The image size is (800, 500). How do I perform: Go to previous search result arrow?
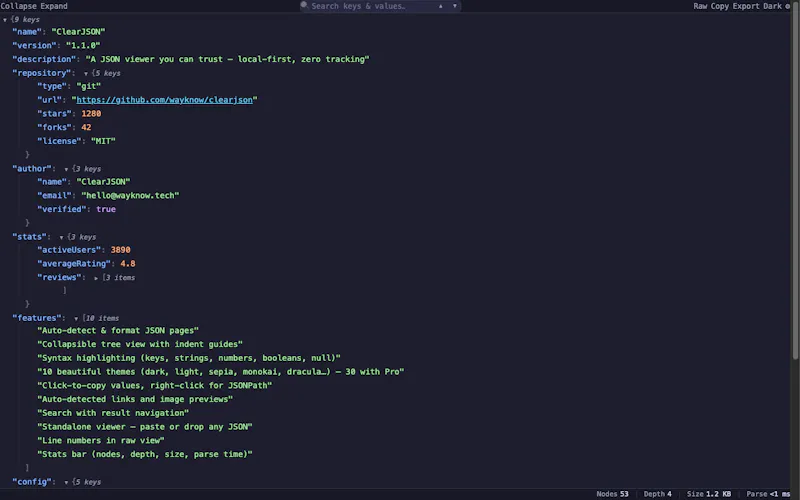(x=441, y=6)
